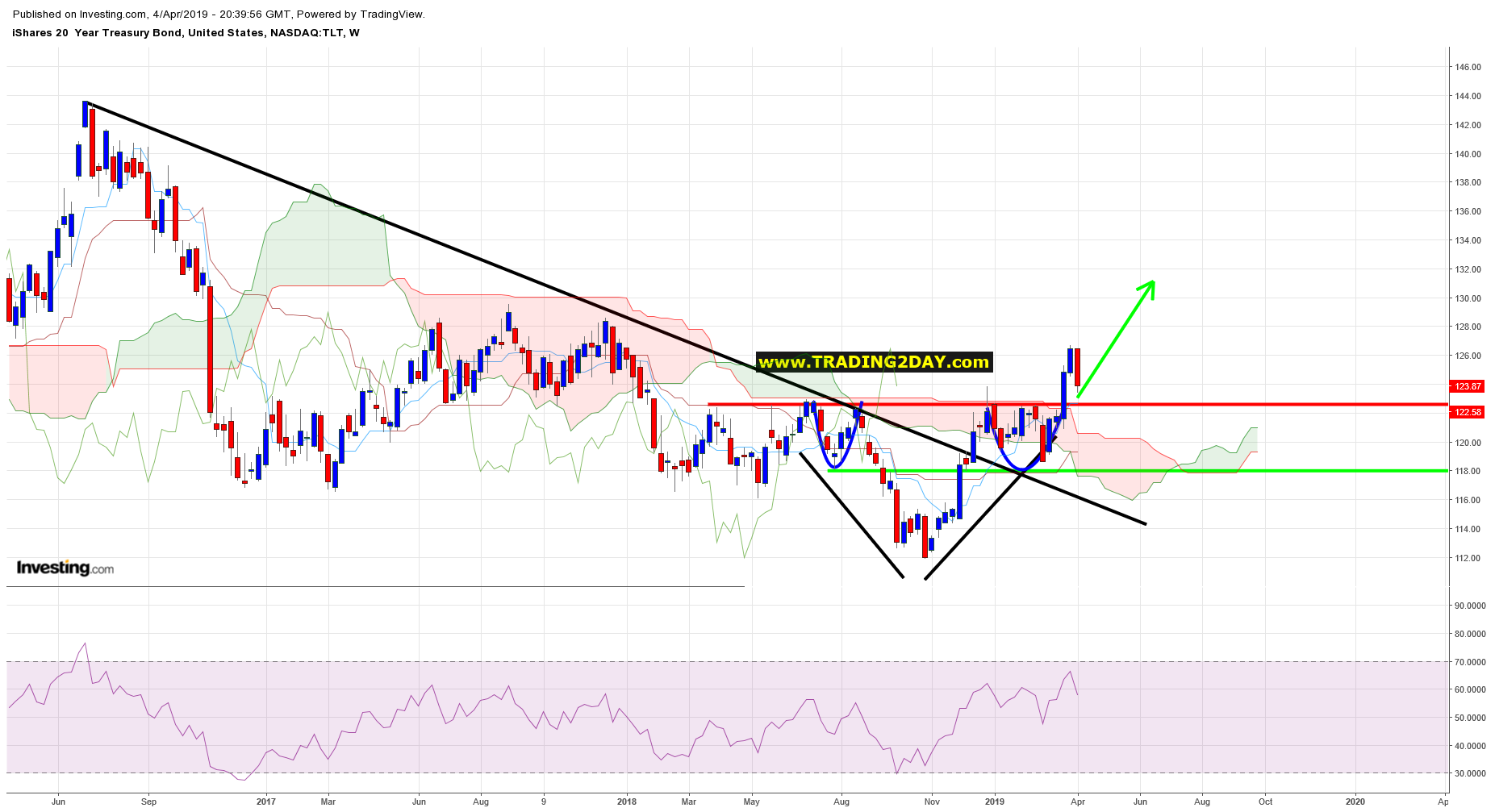
Task: Click the 130.00 price axis label
Action: tap(1468, 298)
